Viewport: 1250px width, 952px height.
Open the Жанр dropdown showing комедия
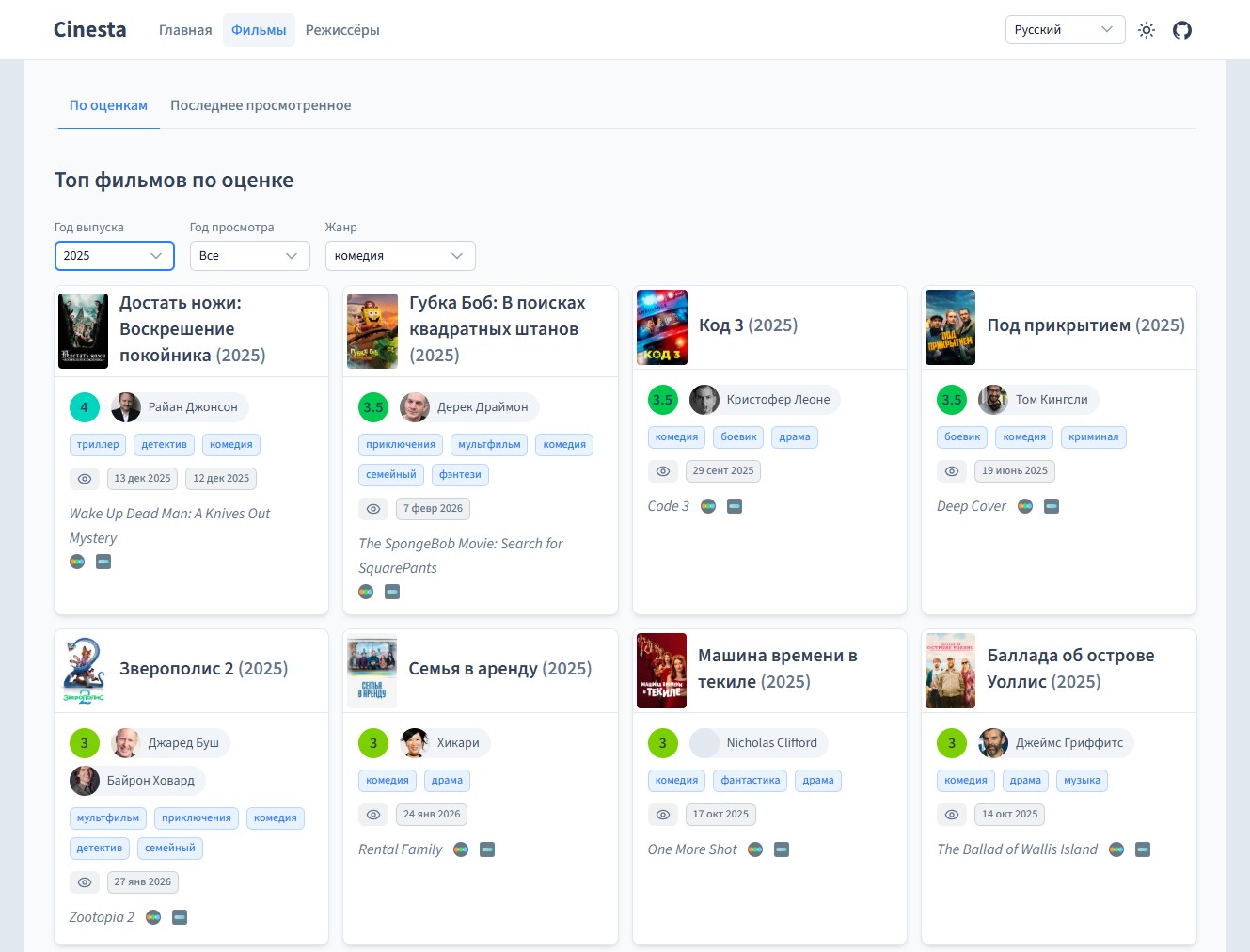(401, 256)
